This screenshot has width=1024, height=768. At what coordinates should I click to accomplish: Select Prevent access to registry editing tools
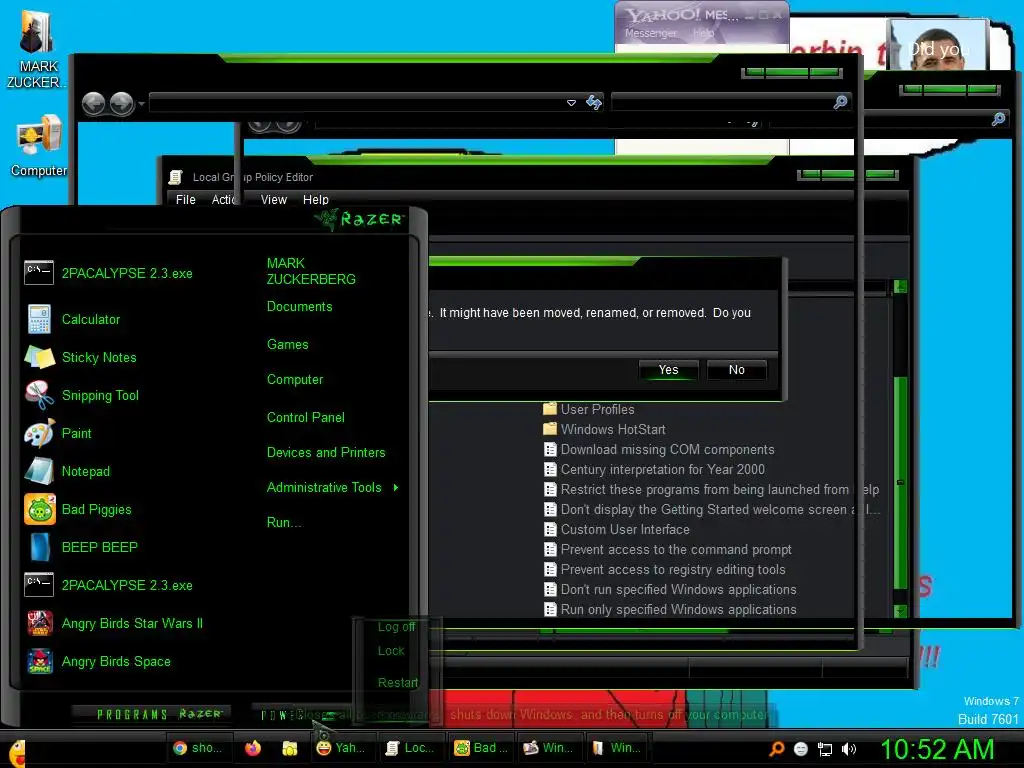(664, 569)
